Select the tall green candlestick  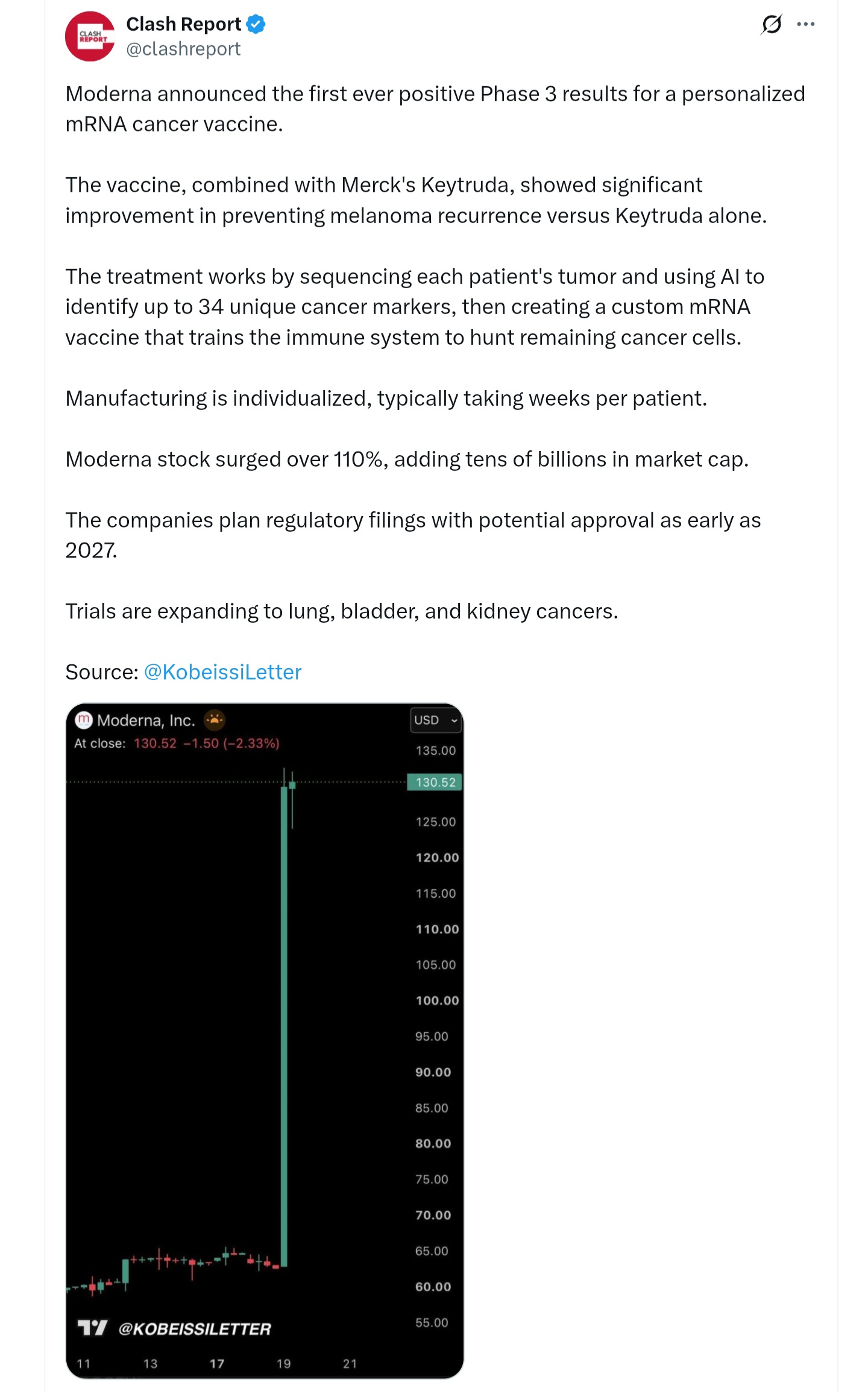tap(284, 1018)
